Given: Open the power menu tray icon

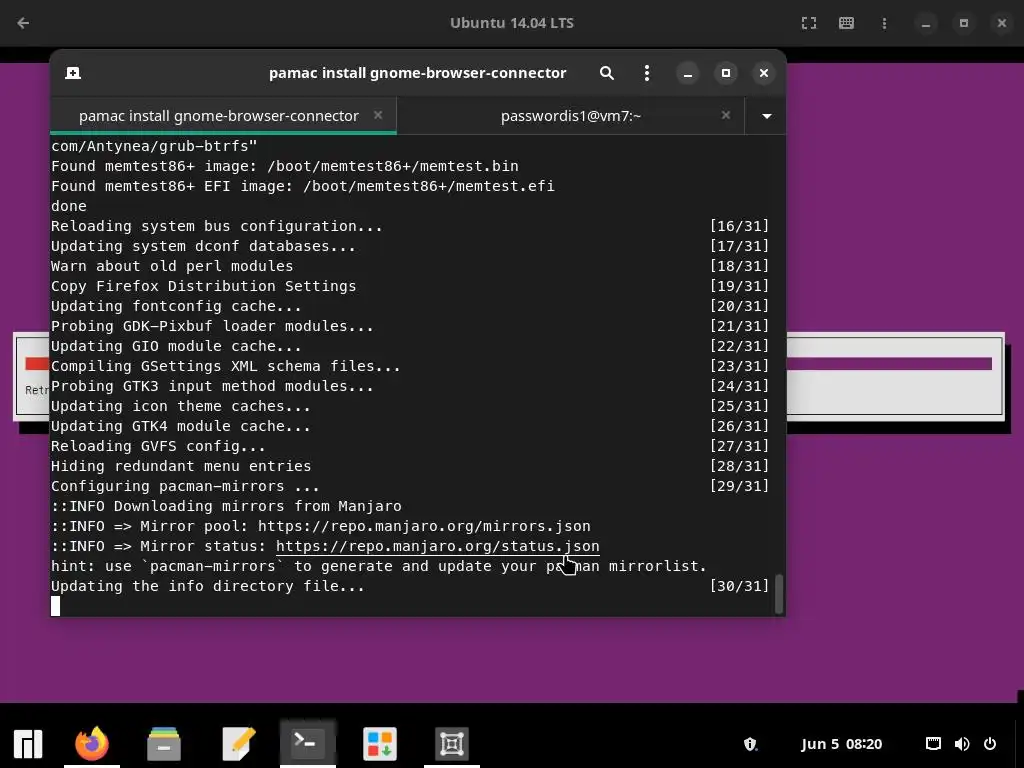Looking at the screenshot, I should click(990, 744).
